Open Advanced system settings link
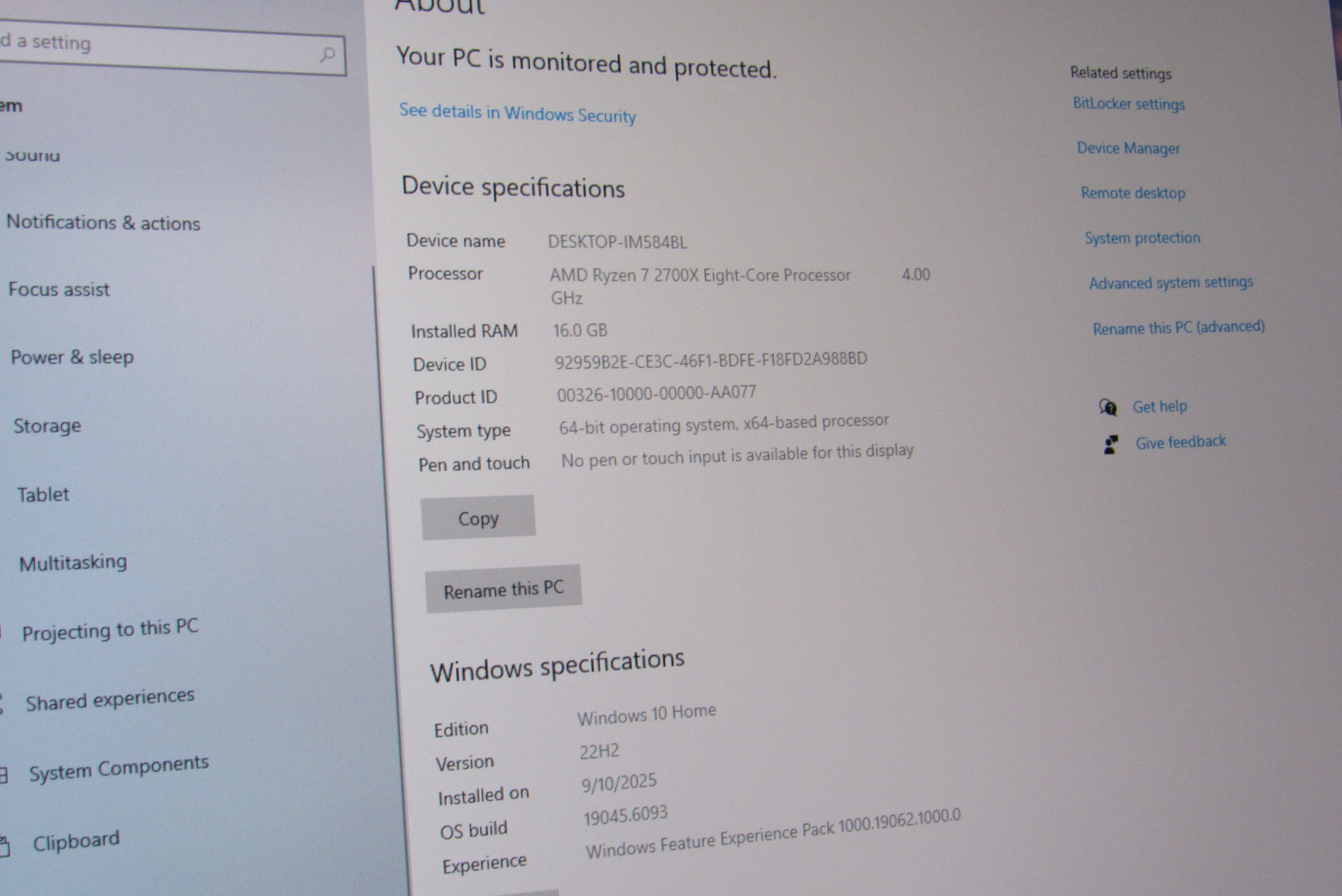Screen dimensions: 1342x896 pyautogui.click(x=1171, y=283)
